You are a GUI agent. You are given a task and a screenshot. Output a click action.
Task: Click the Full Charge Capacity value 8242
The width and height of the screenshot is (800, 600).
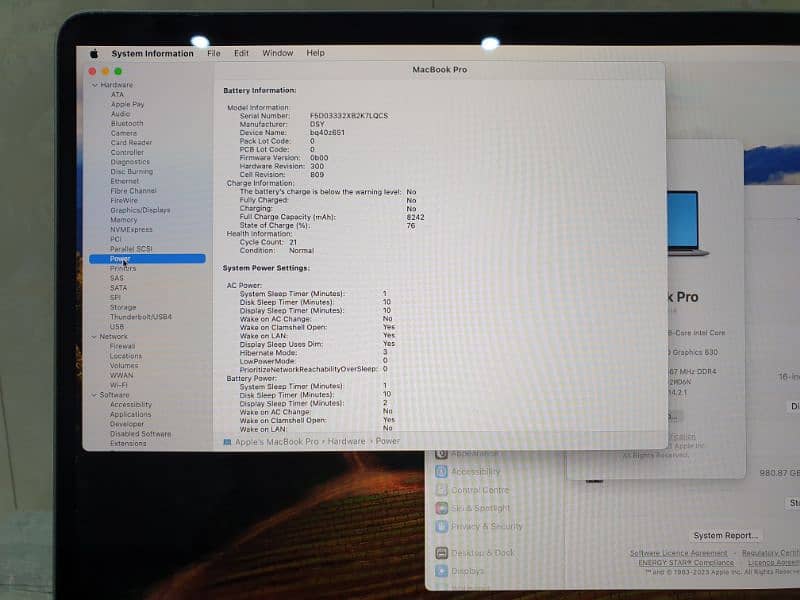(415, 217)
